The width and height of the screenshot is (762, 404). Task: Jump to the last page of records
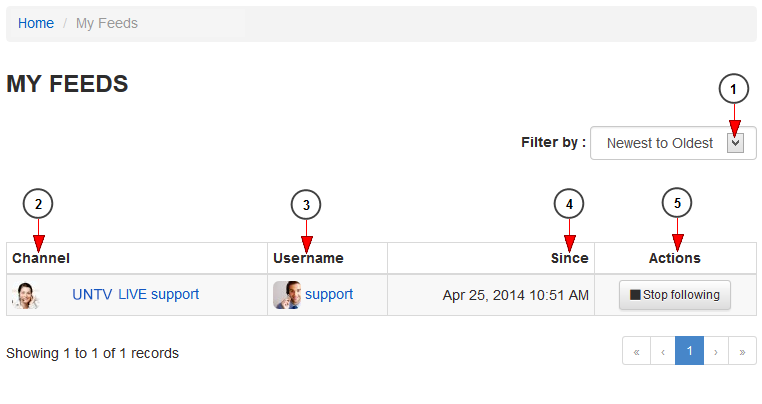(x=742, y=351)
